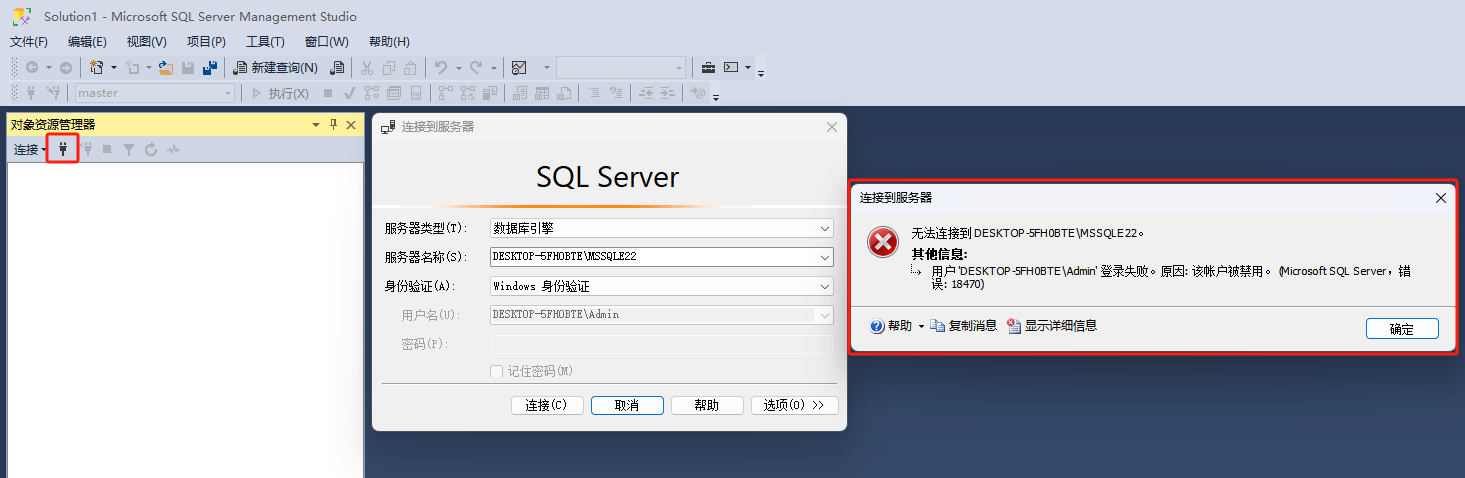Open the 编辑(E) menu
The image size is (1465, 478).
pos(87,42)
